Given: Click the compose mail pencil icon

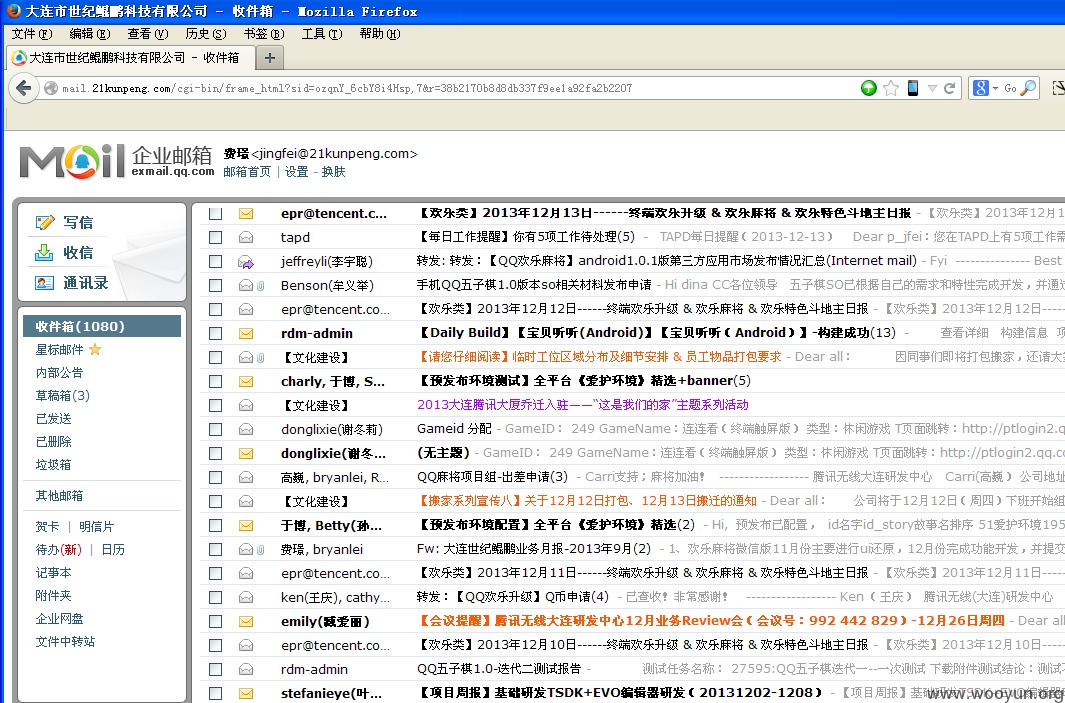Looking at the screenshot, I should tap(45, 222).
